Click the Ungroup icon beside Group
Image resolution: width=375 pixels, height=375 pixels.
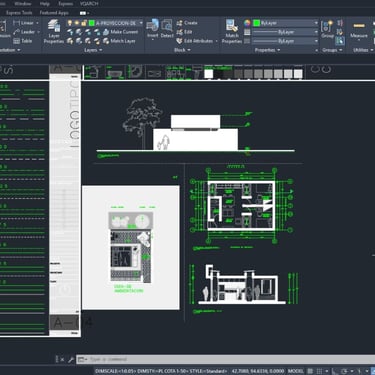coord(340,23)
